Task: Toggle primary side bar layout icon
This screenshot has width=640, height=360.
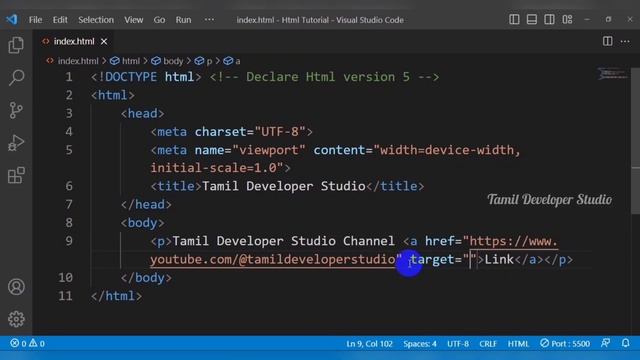Action: 514,19
